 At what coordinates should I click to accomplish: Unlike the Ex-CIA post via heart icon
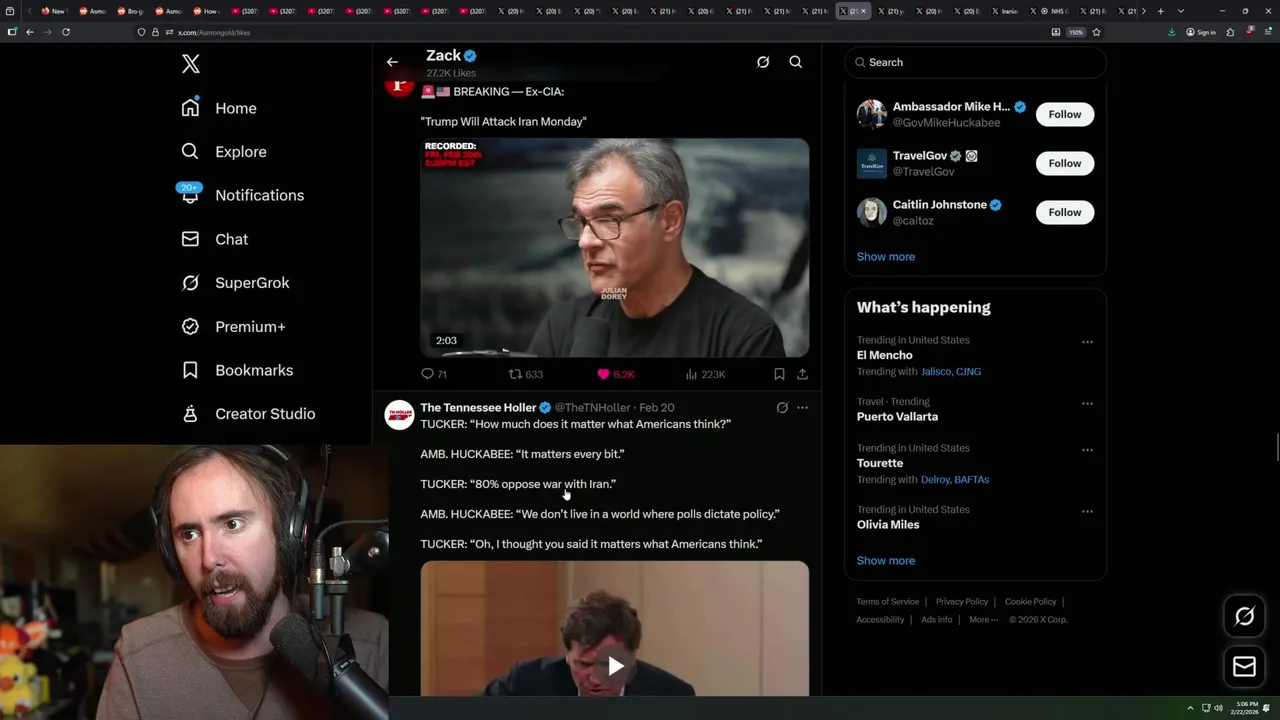603,374
